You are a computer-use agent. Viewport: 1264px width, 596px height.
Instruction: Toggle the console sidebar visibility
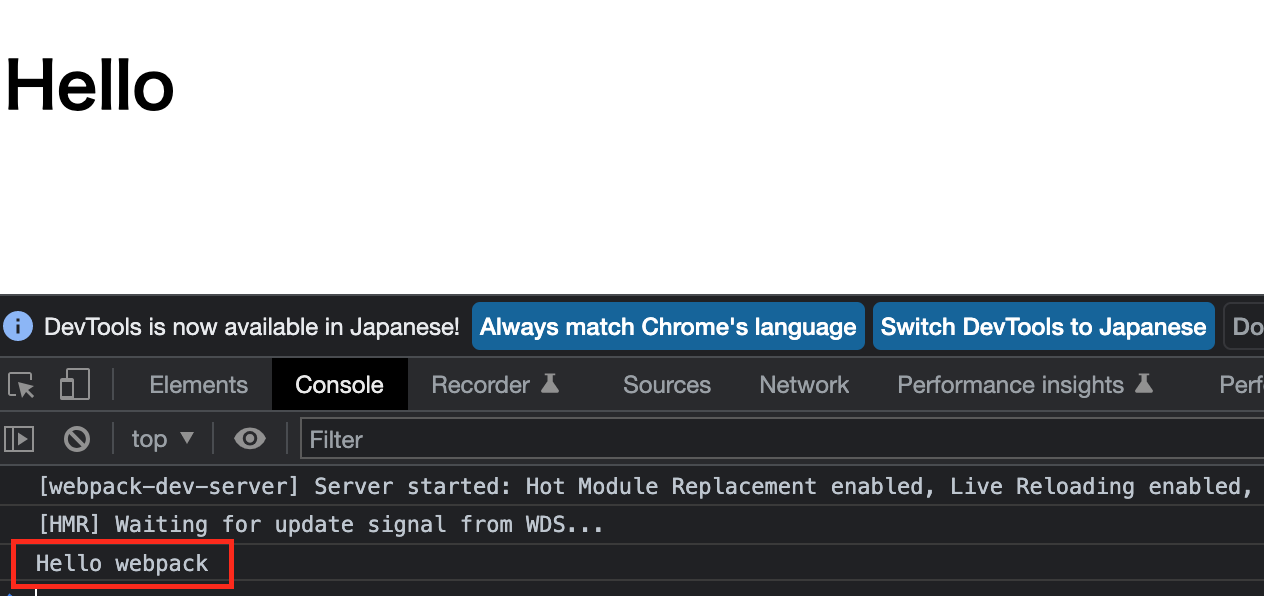coord(18,438)
